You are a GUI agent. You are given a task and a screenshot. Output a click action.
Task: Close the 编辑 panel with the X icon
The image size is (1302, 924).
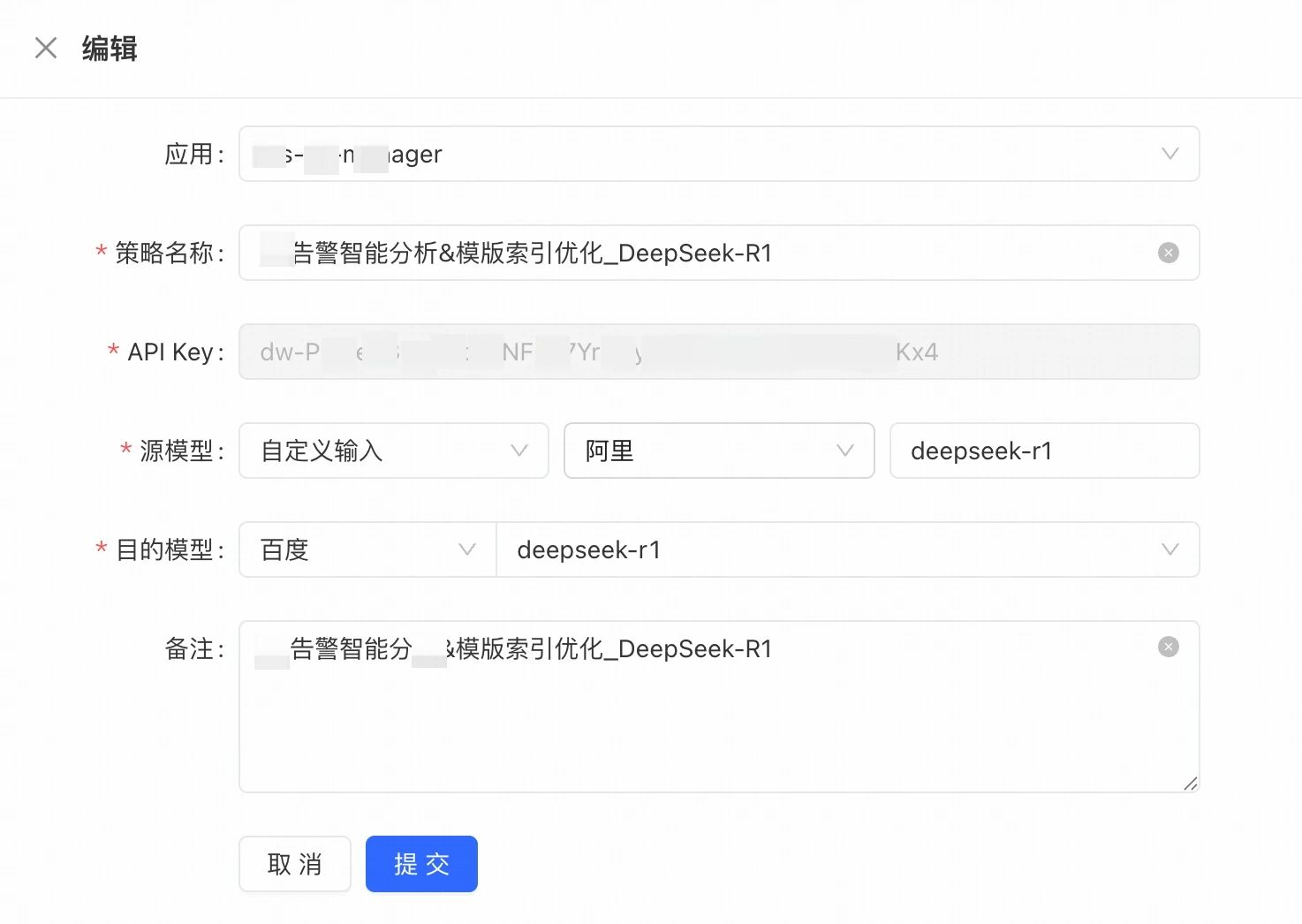coord(46,48)
